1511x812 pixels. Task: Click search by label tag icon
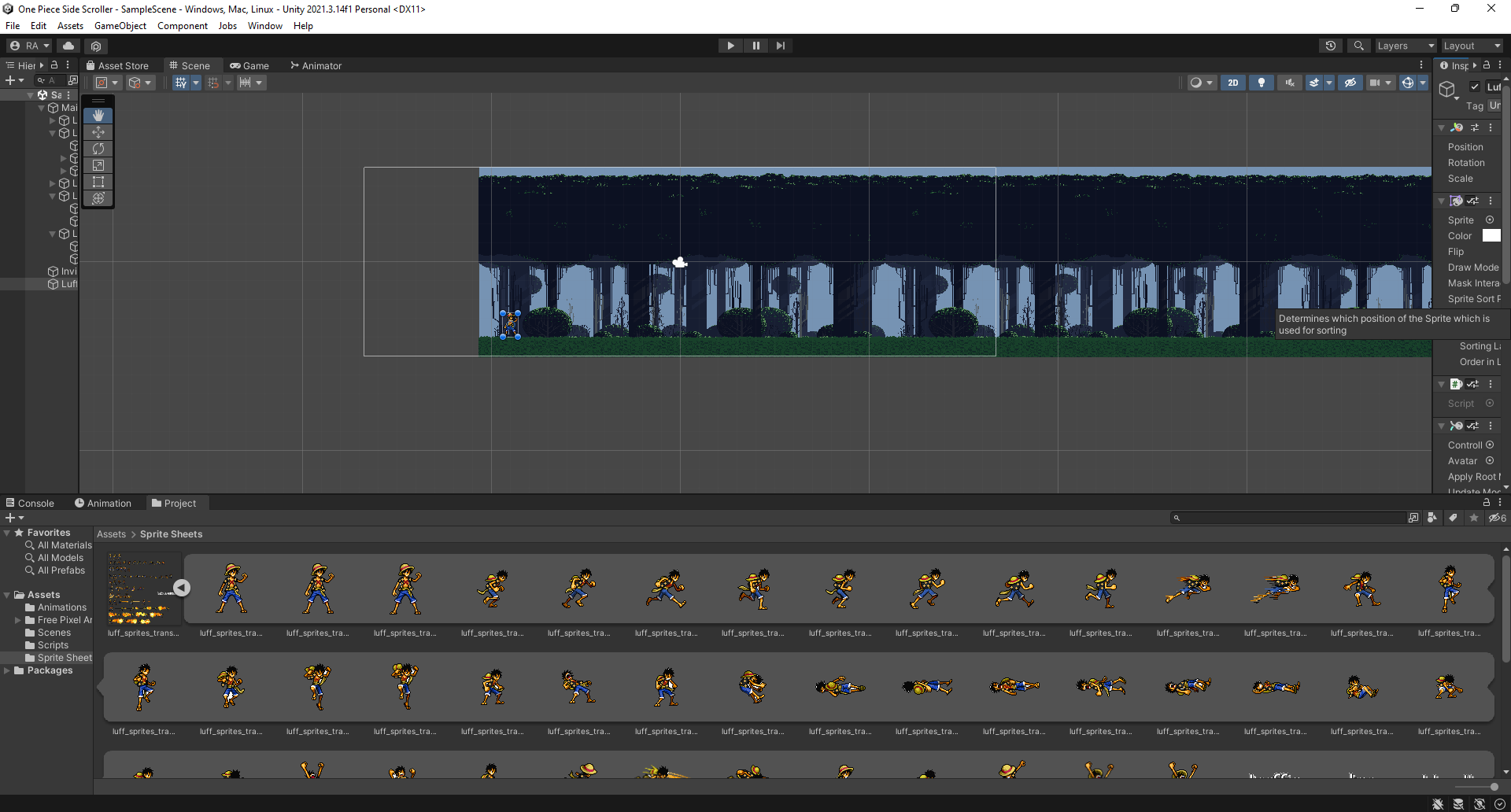pyautogui.click(x=1453, y=518)
